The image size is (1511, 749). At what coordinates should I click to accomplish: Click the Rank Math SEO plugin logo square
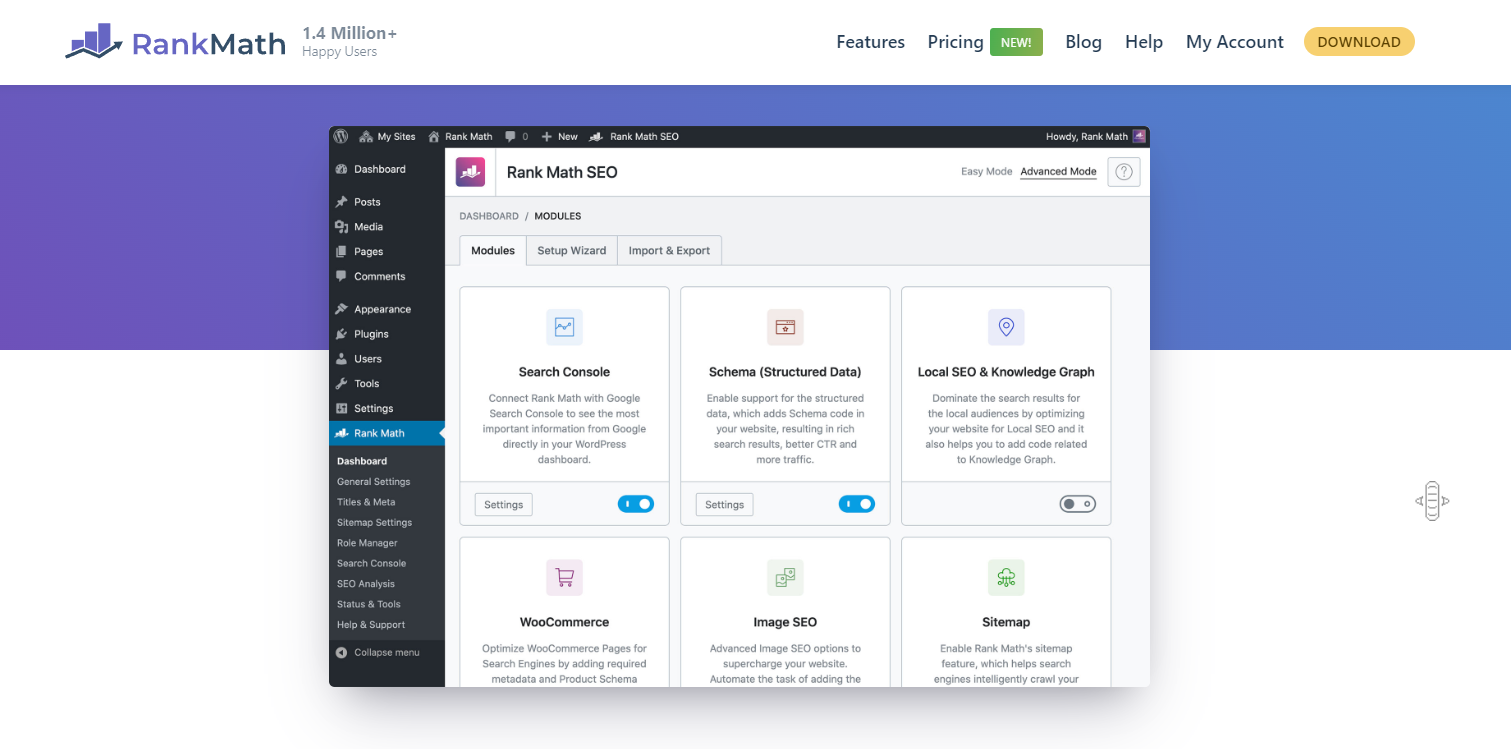pyautogui.click(x=471, y=172)
